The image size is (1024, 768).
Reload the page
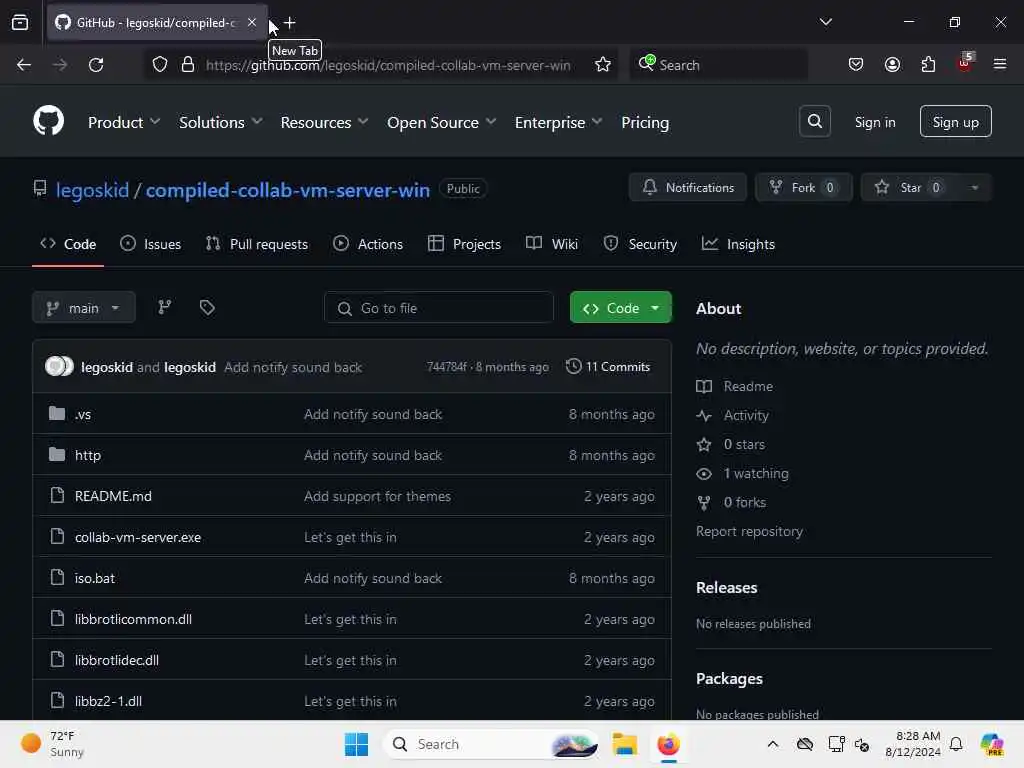pyautogui.click(x=96, y=65)
